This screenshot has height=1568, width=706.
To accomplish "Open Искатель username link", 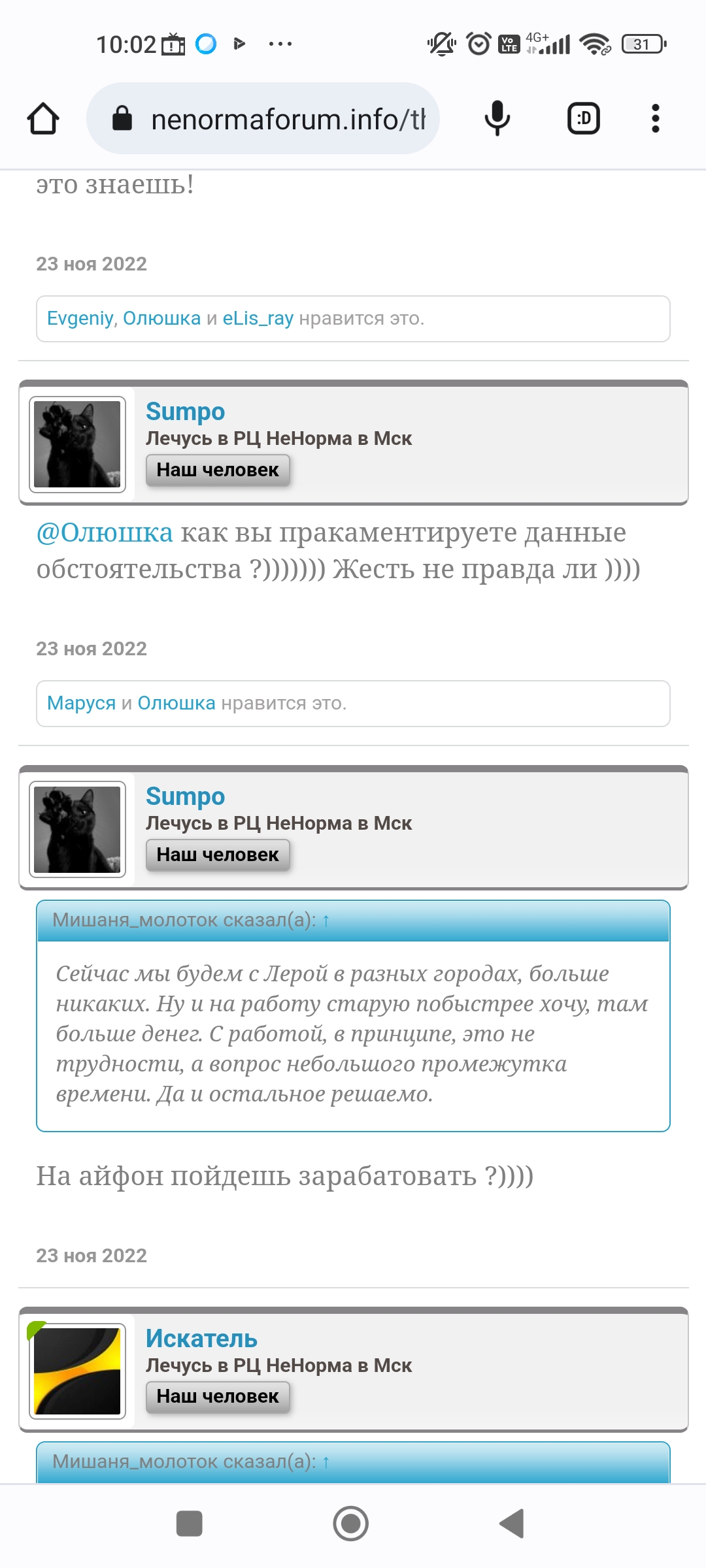I will (x=201, y=1339).
